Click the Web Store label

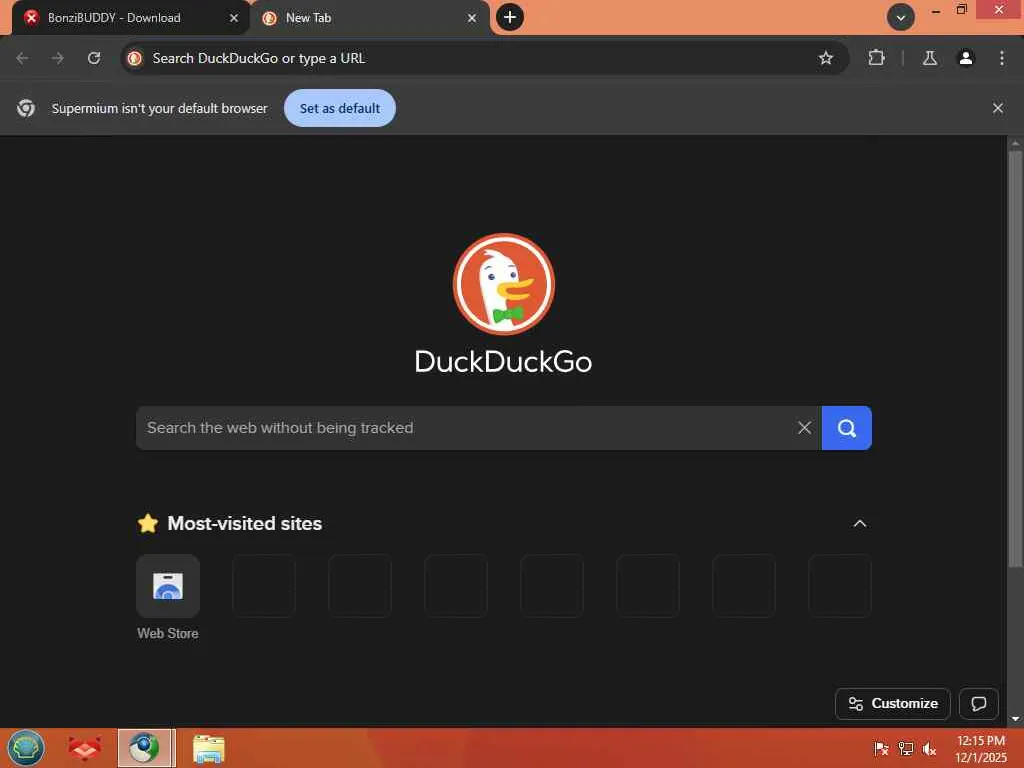[x=168, y=633]
